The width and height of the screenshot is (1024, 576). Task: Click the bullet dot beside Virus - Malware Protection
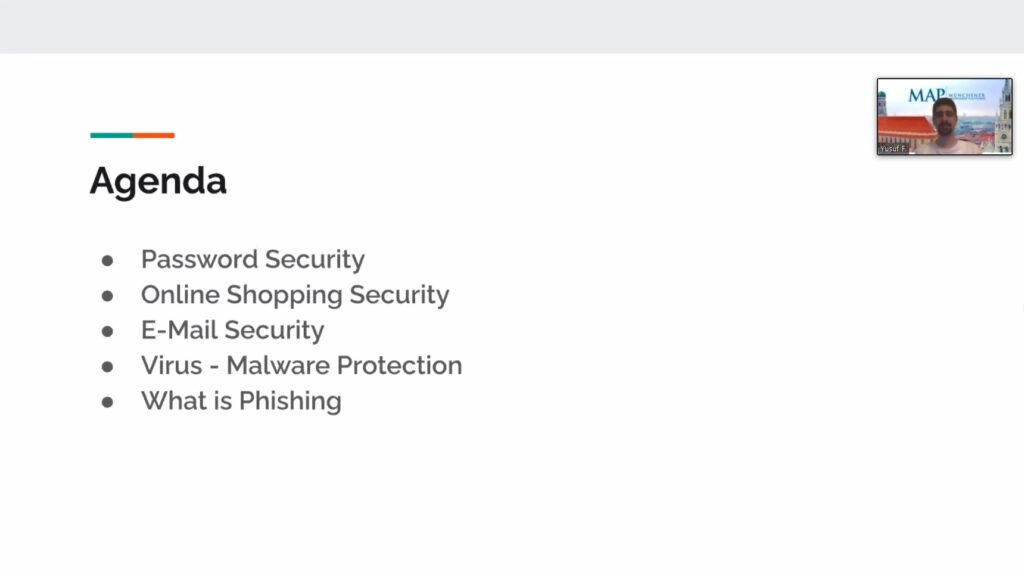tap(108, 366)
